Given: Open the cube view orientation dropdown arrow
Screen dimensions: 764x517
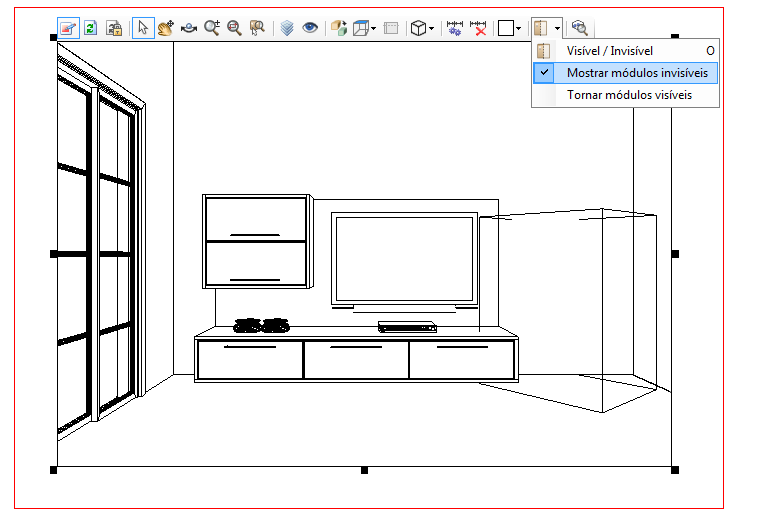Looking at the screenshot, I should point(431,28).
